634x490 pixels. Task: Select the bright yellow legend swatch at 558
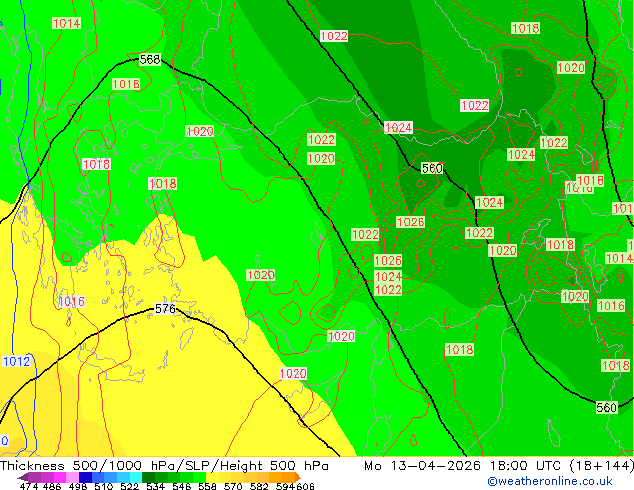click(212, 477)
